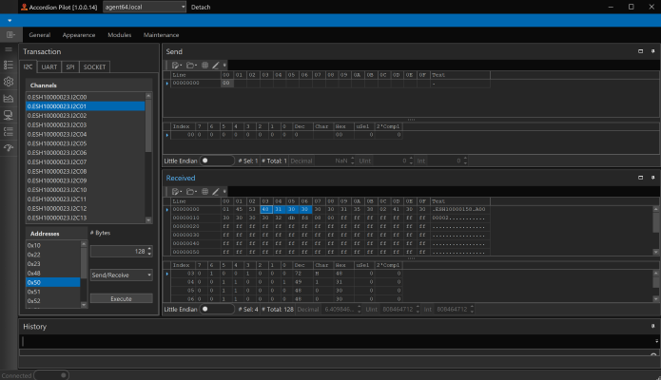Viewport: 661px width, 380px height.
Task: Pin the Received panel
Action: [x=653, y=178]
